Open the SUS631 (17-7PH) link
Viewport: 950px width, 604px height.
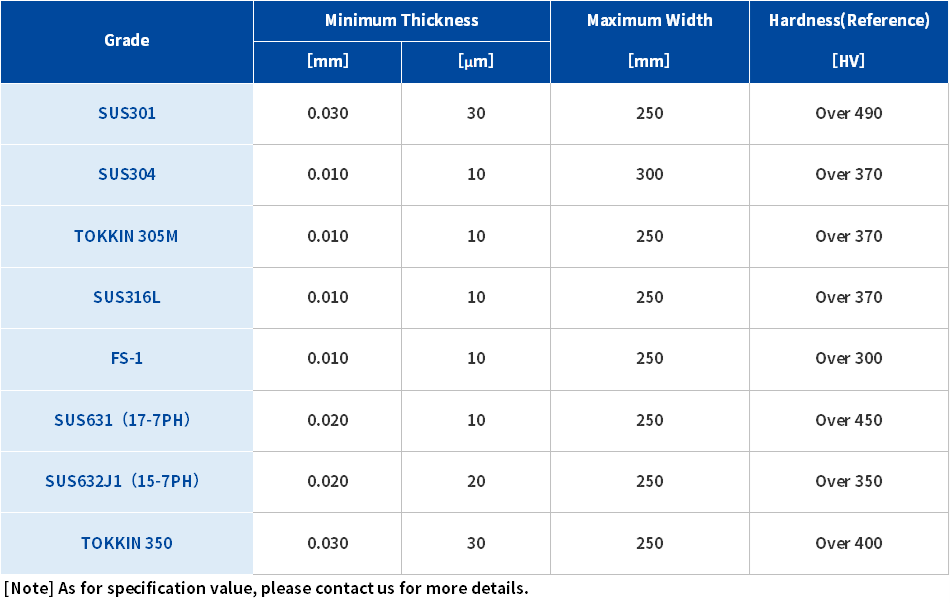point(122,420)
